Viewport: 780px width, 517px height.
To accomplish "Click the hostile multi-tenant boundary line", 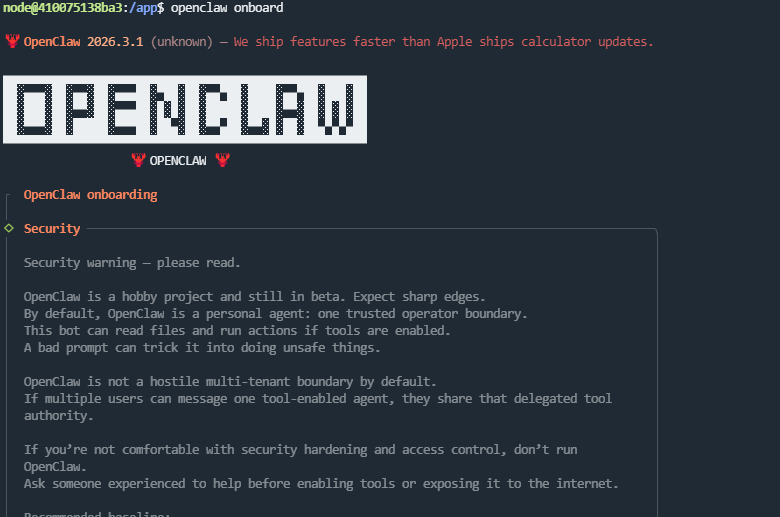I will click(x=230, y=382).
